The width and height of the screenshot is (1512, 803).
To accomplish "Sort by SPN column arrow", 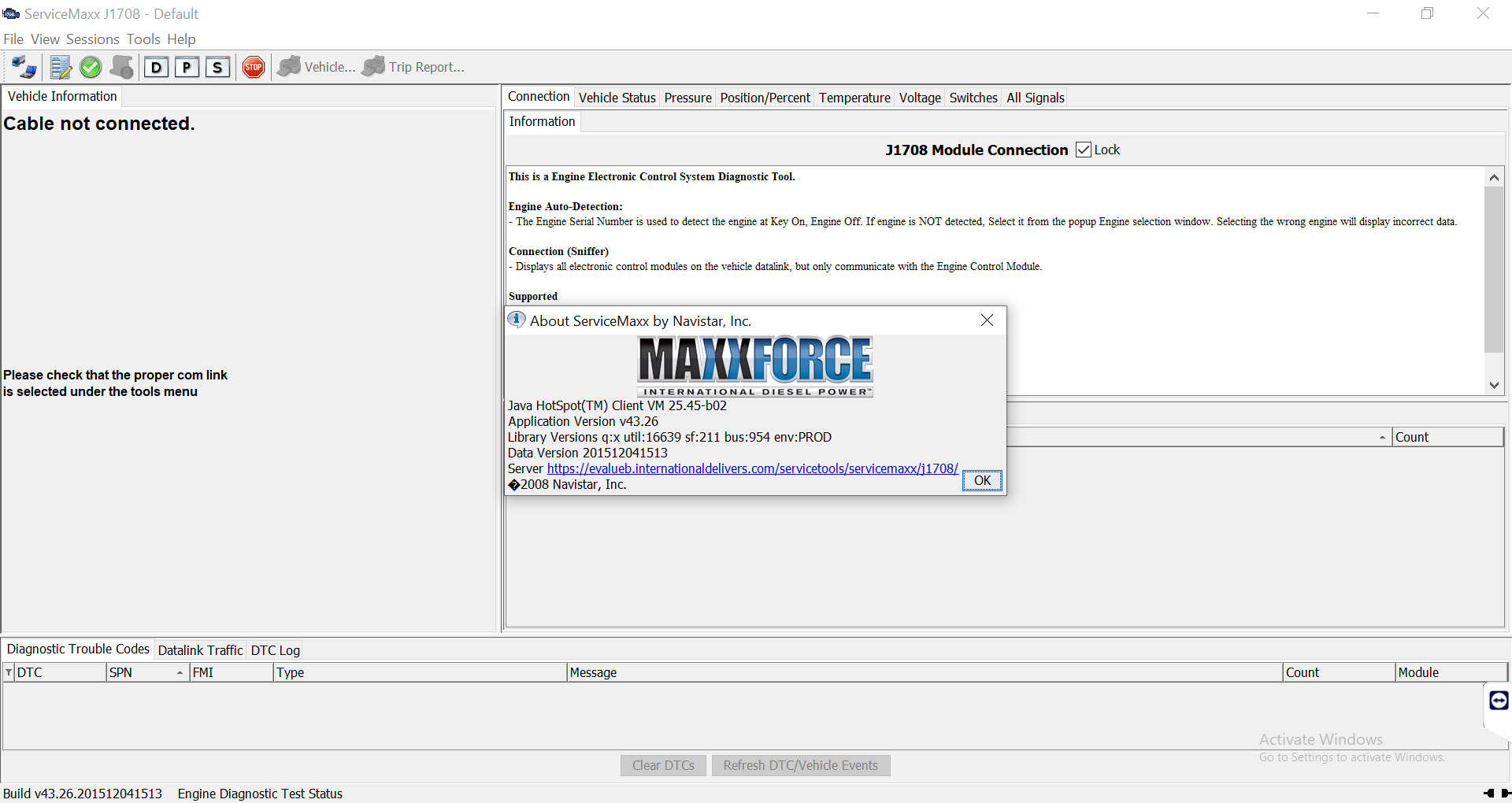I will pyautogui.click(x=180, y=673).
